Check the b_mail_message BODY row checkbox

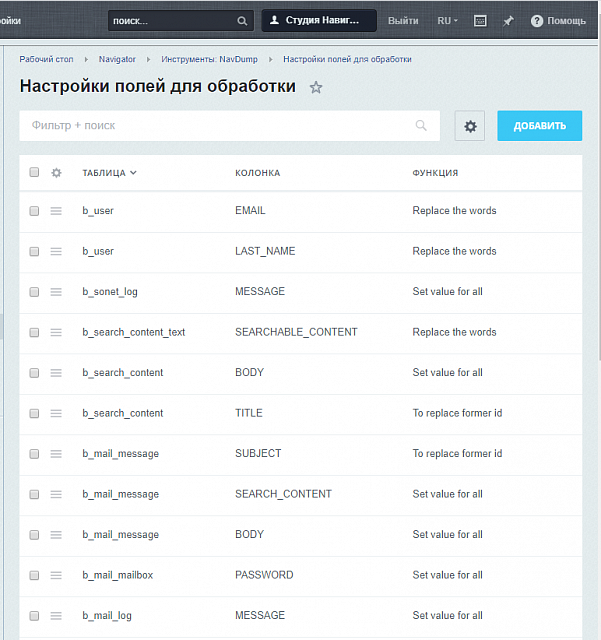pos(34,535)
